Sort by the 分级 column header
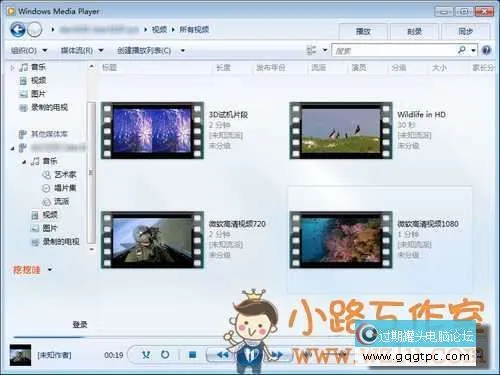 399,68
